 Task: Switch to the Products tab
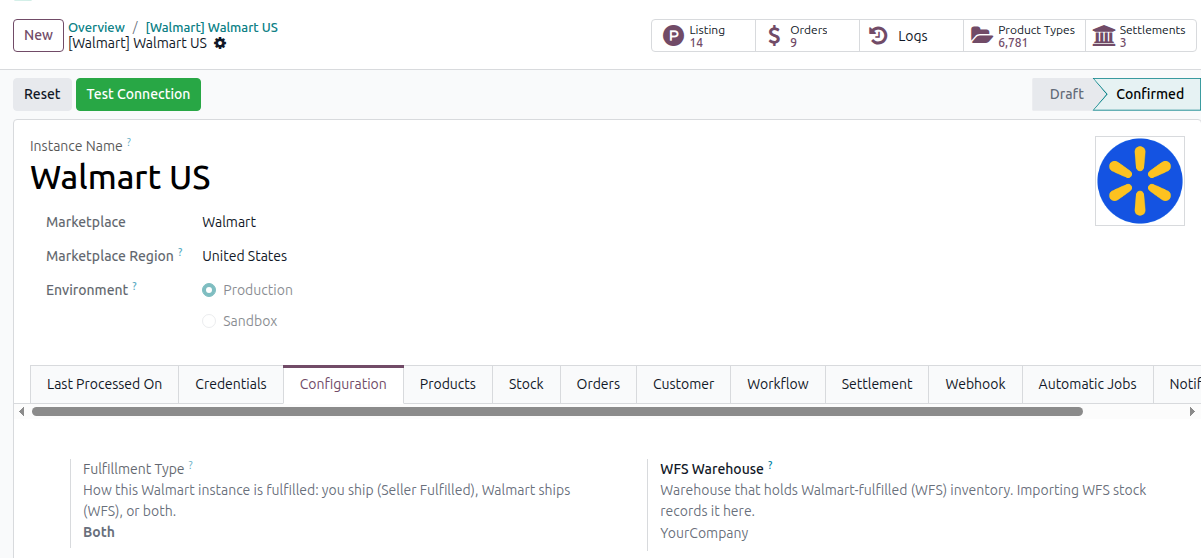tap(448, 384)
